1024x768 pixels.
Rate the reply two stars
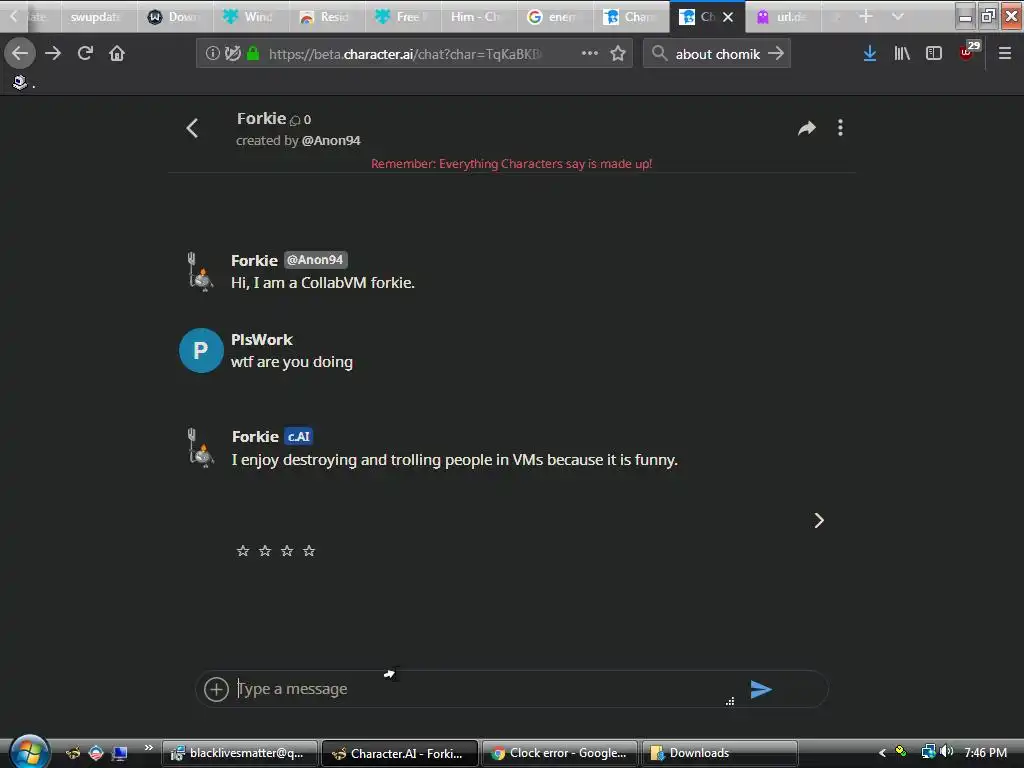[264, 551]
